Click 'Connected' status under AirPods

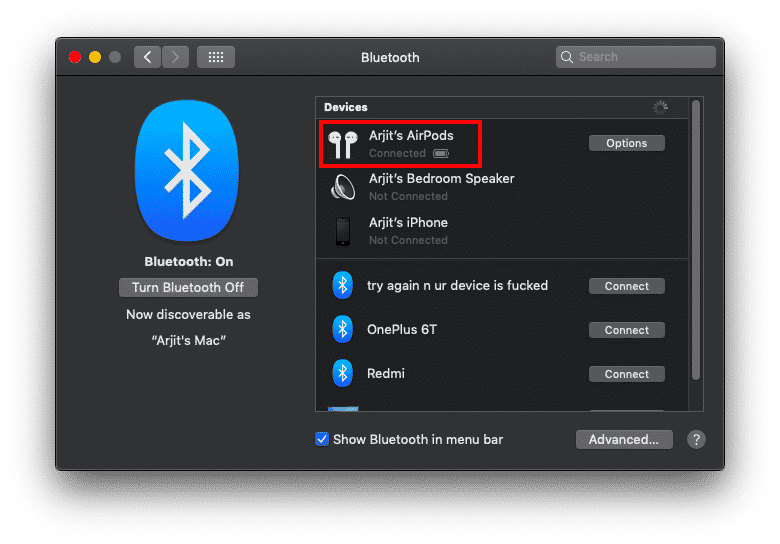tap(397, 153)
